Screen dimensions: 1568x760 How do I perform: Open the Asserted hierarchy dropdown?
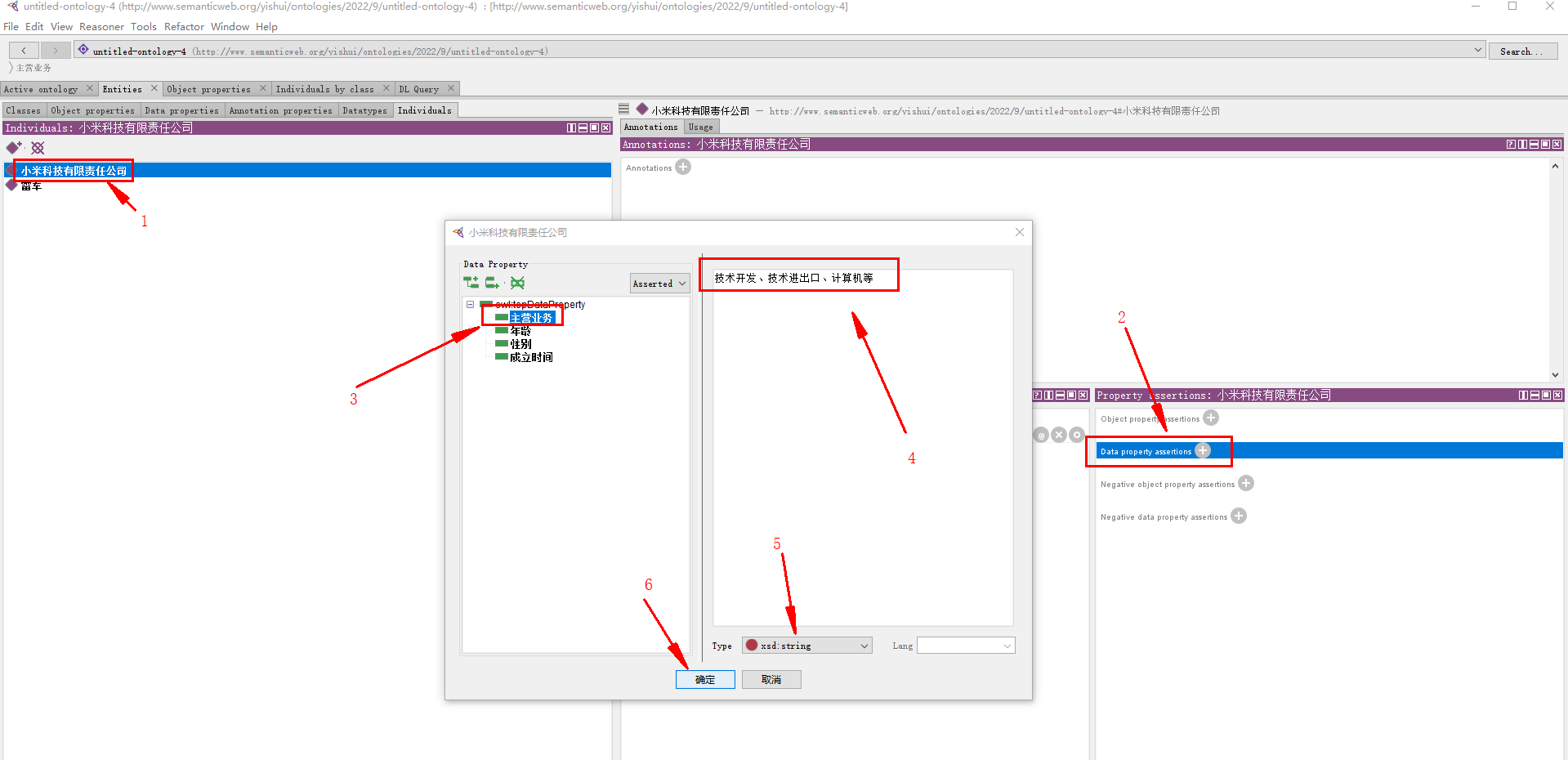[x=659, y=284]
